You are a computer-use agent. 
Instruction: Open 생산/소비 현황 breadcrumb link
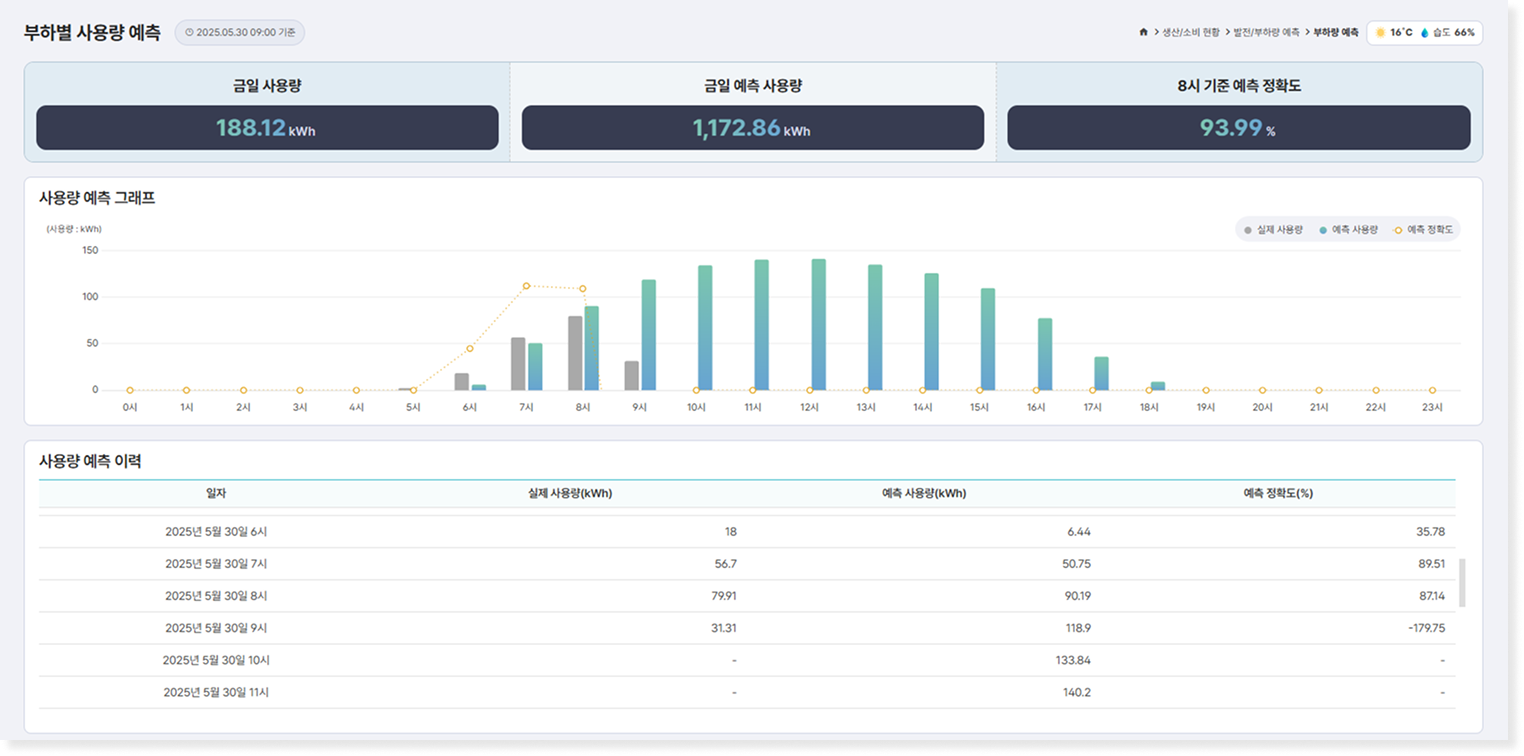coord(1190,33)
